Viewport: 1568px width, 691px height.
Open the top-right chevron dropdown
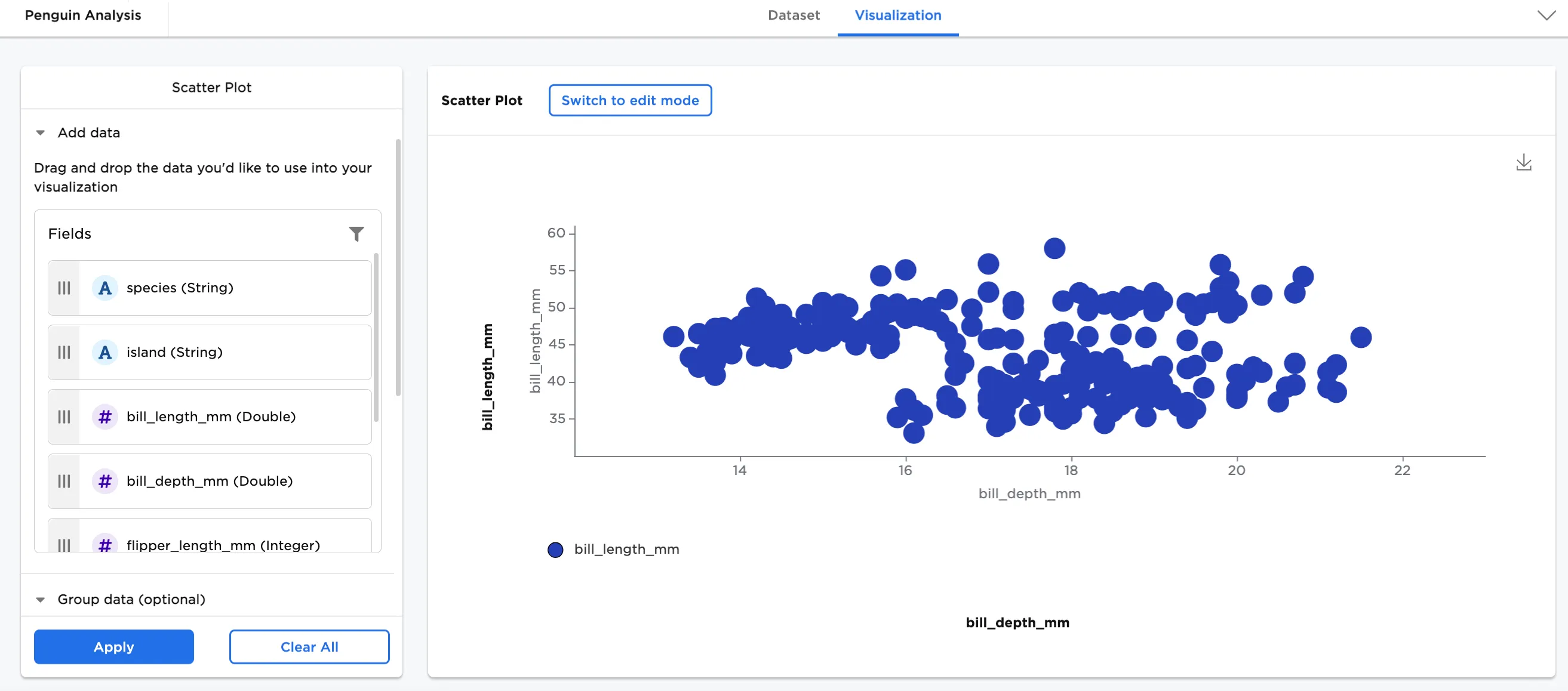(x=1546, y=16)
